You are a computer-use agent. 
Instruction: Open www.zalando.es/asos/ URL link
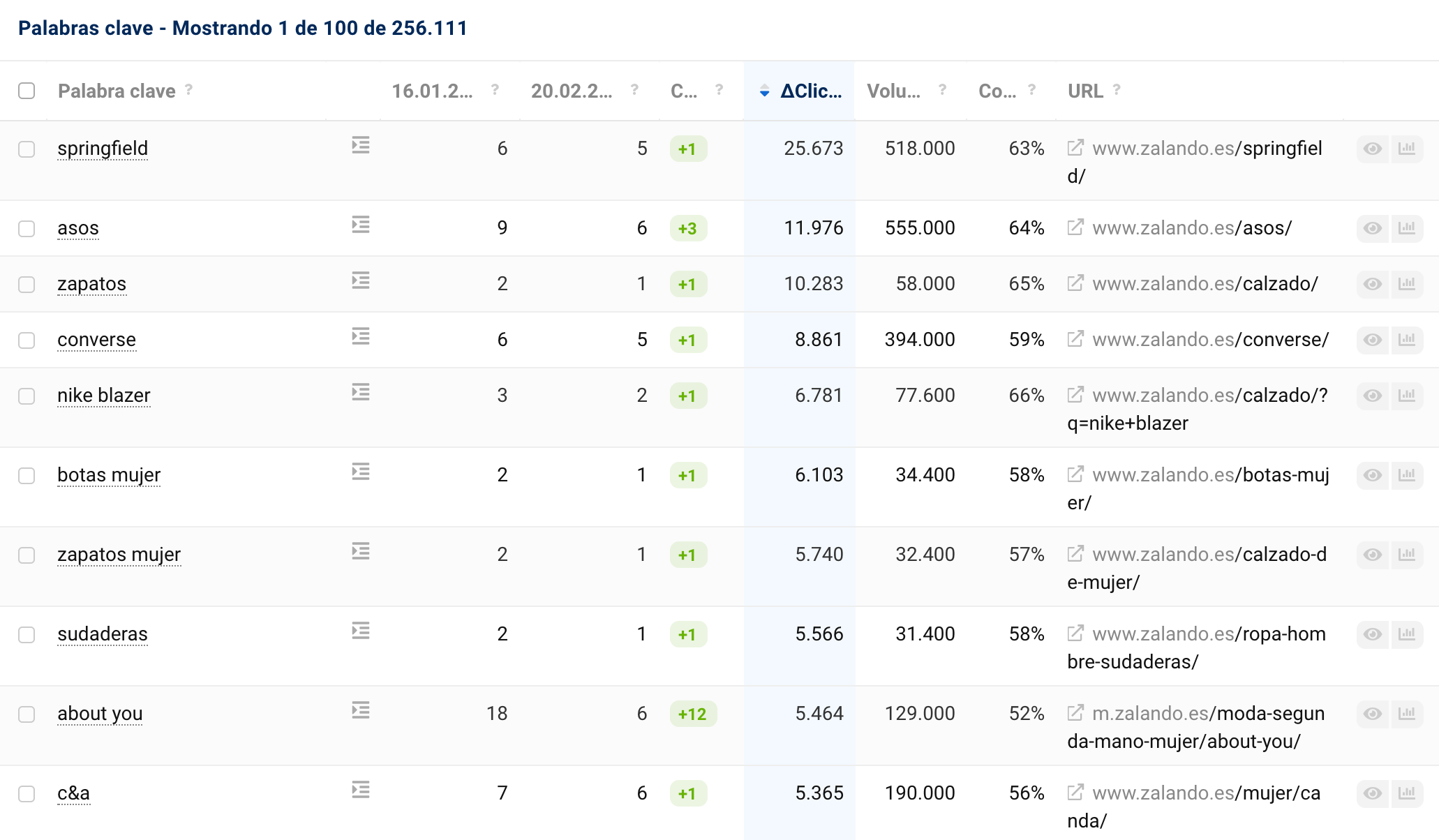point(1192,228)
